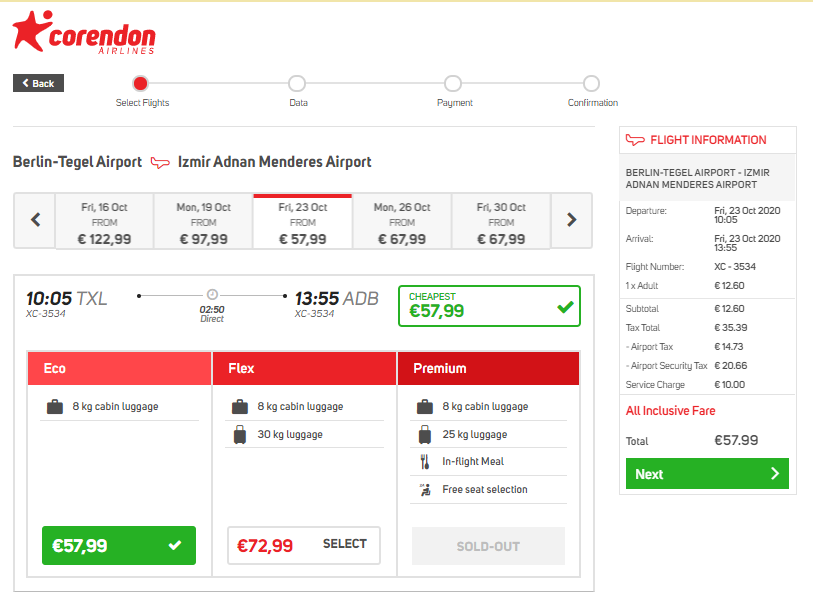Click the Payment step indicator circle
The height and width of the screenshot is (597, 813).
point(453,84)
